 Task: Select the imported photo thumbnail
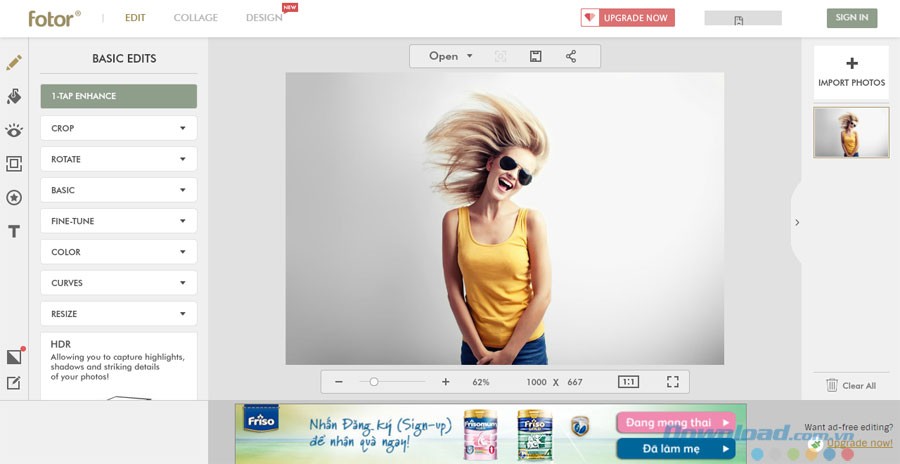click(851, 132)
